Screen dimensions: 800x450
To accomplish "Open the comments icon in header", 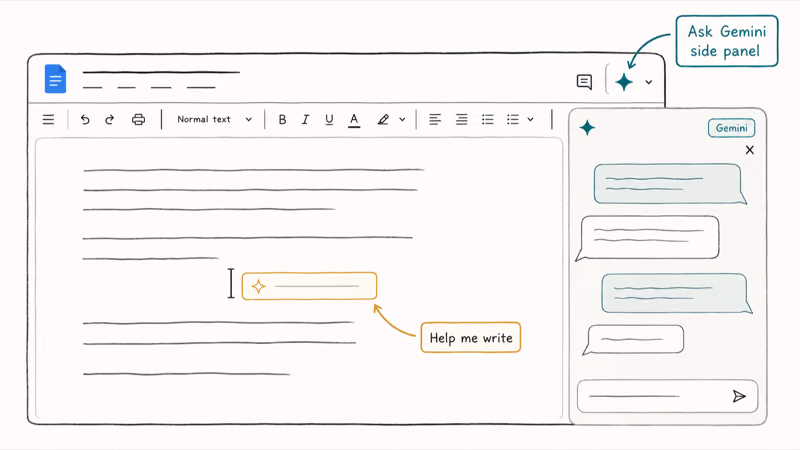I will [584, 82].
